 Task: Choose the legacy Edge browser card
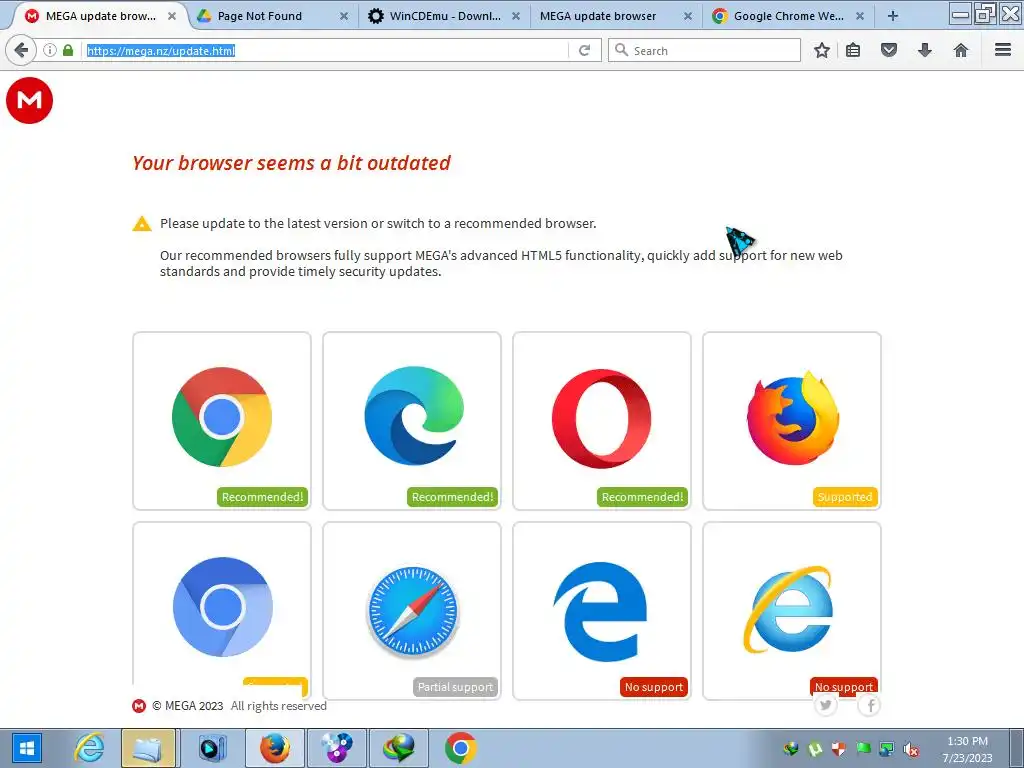pyautogui.click(x=602, y=611)
